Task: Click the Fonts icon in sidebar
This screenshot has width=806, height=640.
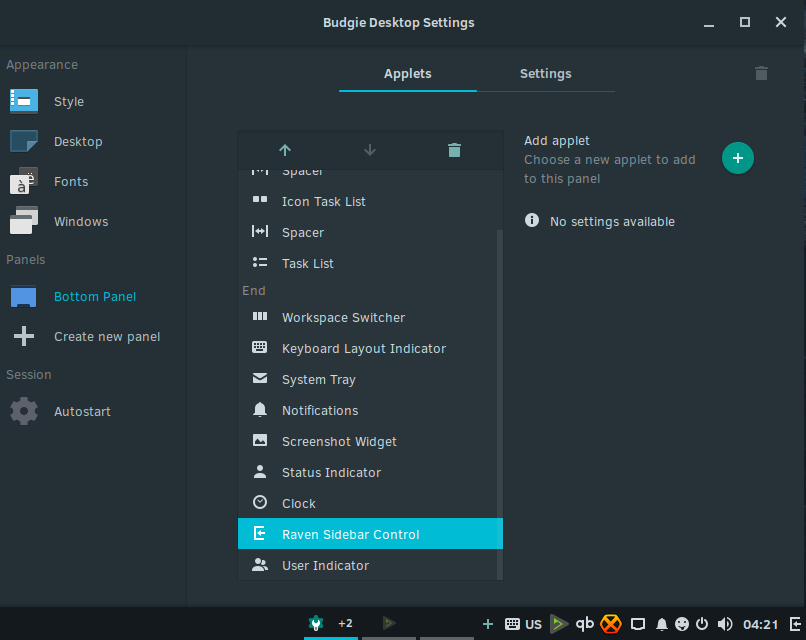Action: click(24, 181)
